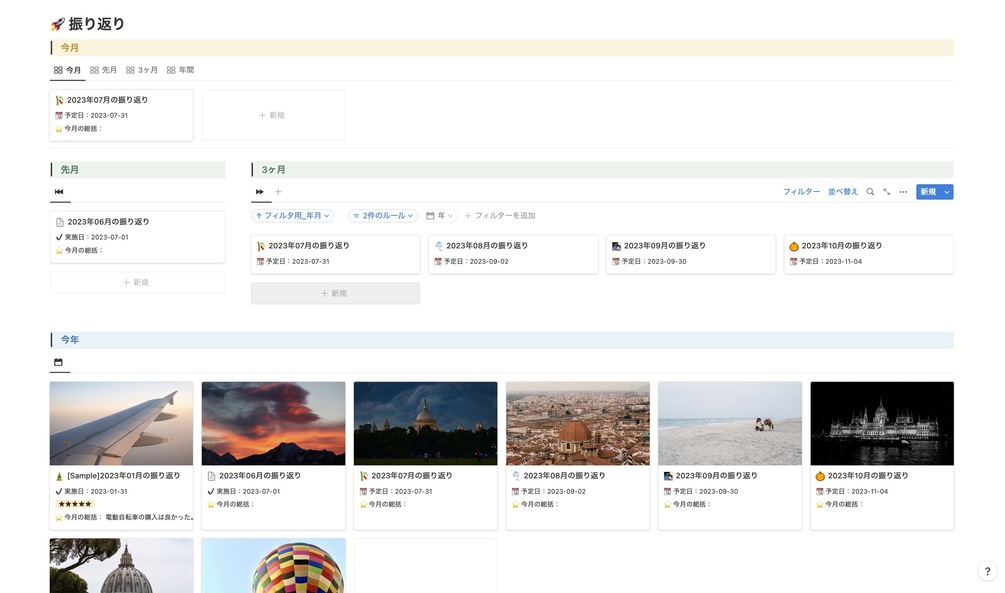Open the red sunset clouds thumbnail
Screen dimensions: 1005x593
click(274, 424)
